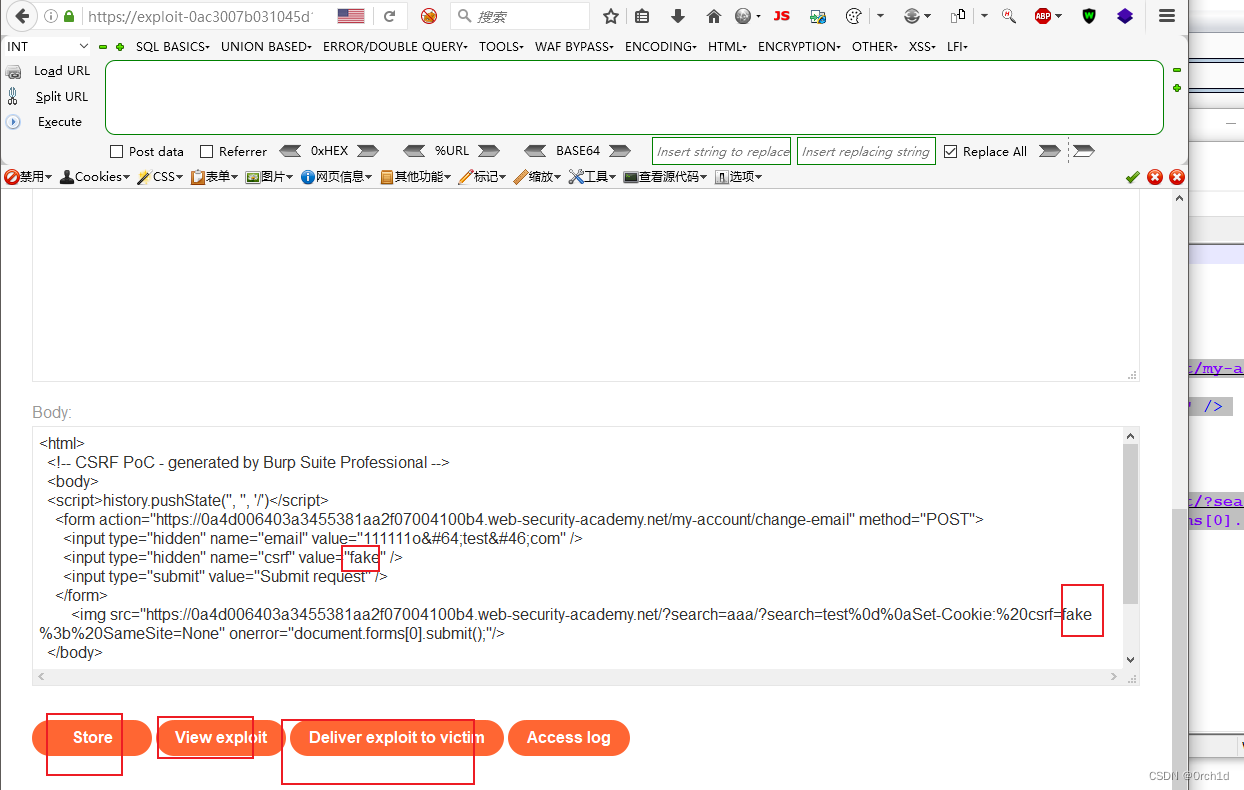The height and width of the screenshot is (790, 1244).
Task: Click the 0xHEX decode left arrow
Action: [x=290, y=151]
